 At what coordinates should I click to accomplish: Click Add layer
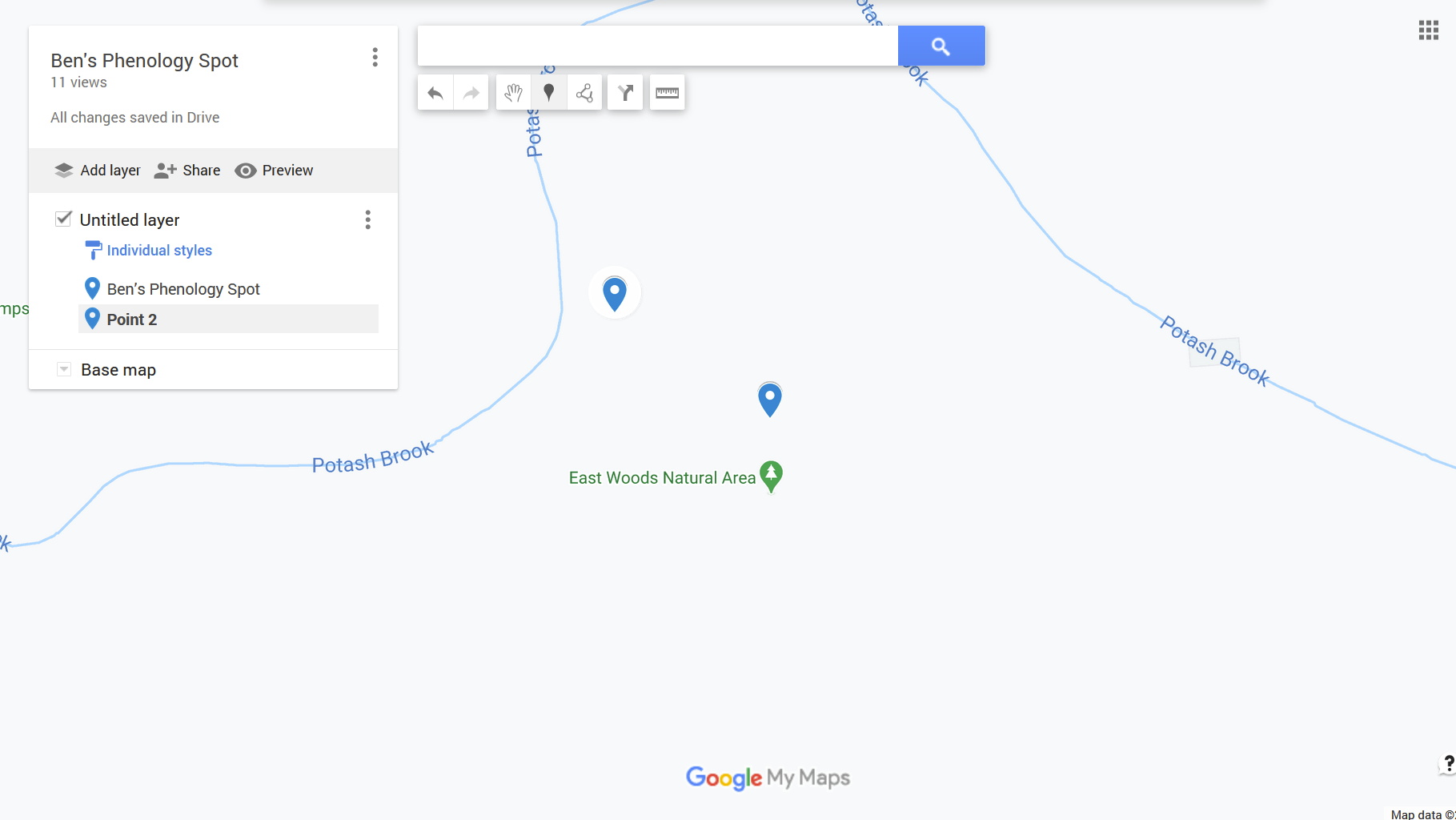coord(97,171)
